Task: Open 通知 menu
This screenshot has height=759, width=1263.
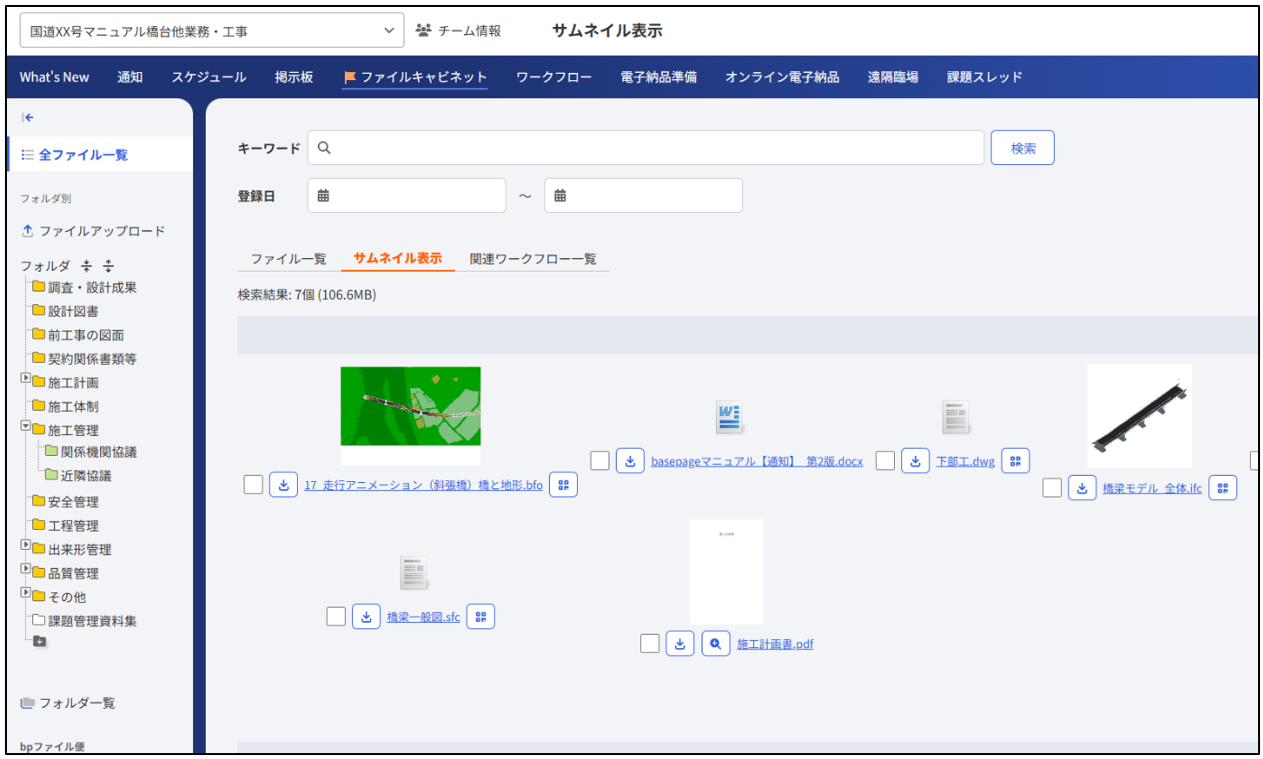Action: point(130,77)
